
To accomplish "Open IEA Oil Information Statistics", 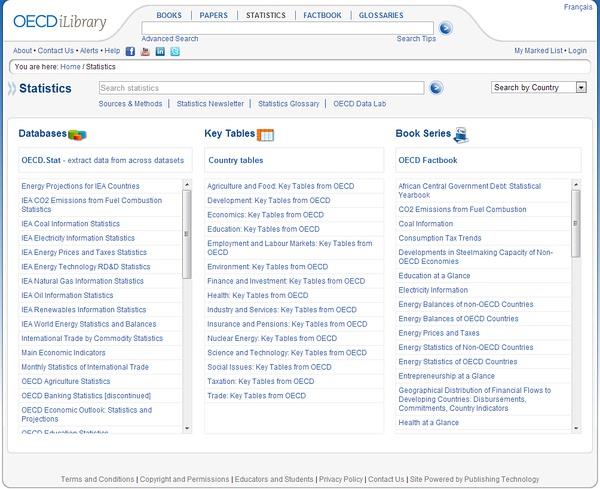I will (x=67, y=295).
